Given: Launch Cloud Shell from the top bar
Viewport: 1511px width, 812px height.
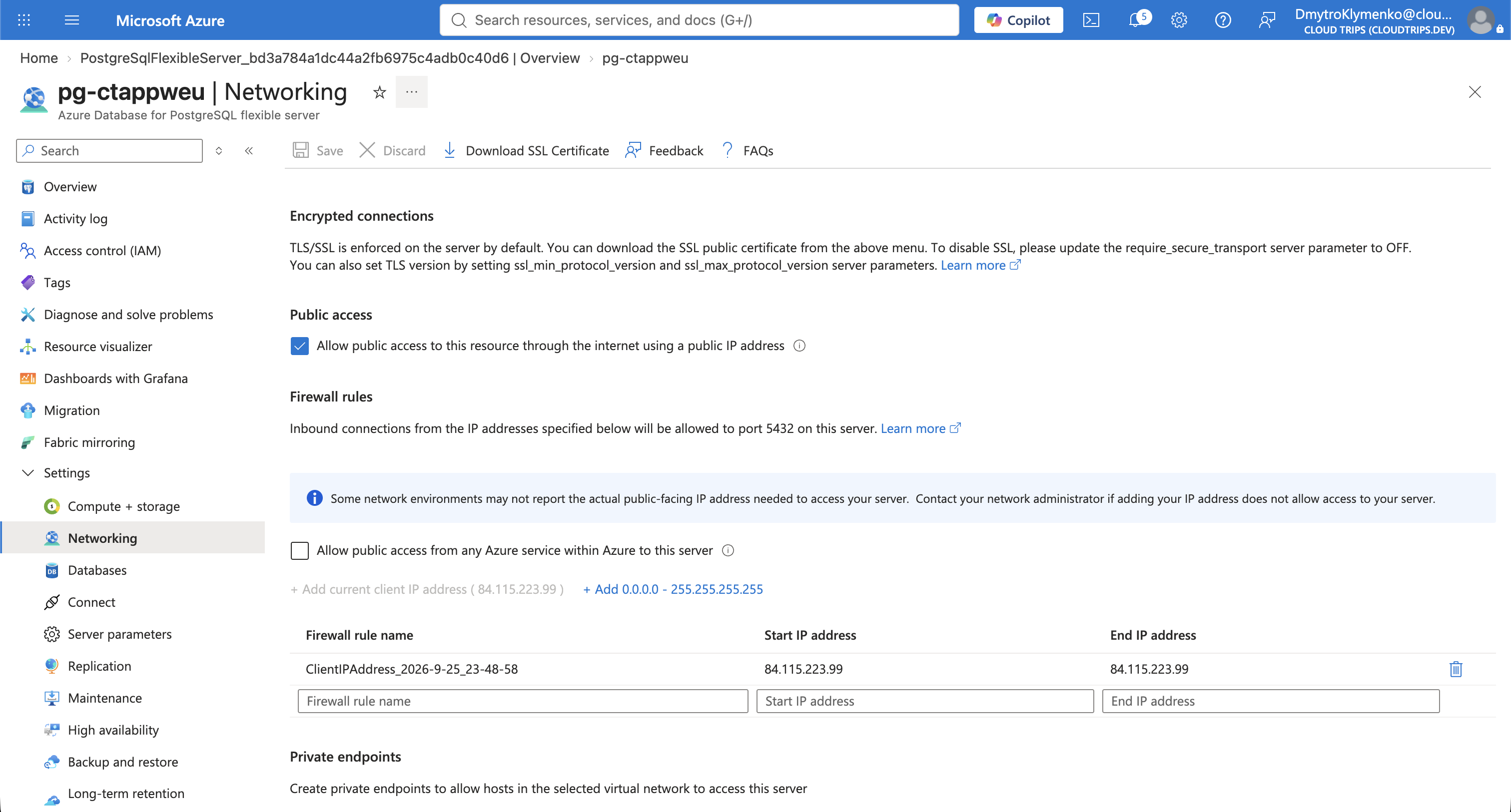Looking at the screenshot, I should pyautogui.click(x=1090, y=20).
